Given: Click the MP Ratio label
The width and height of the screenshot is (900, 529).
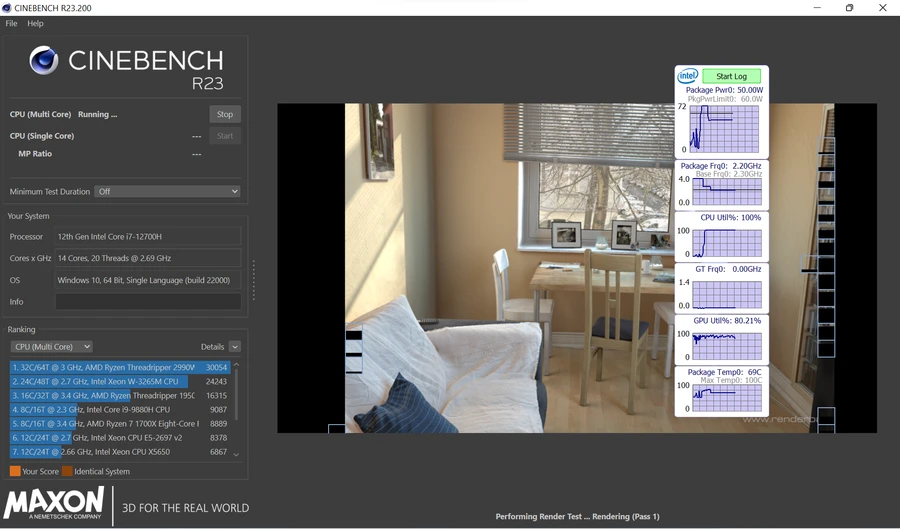Looking at the screenshot, I should coord(35,154).
